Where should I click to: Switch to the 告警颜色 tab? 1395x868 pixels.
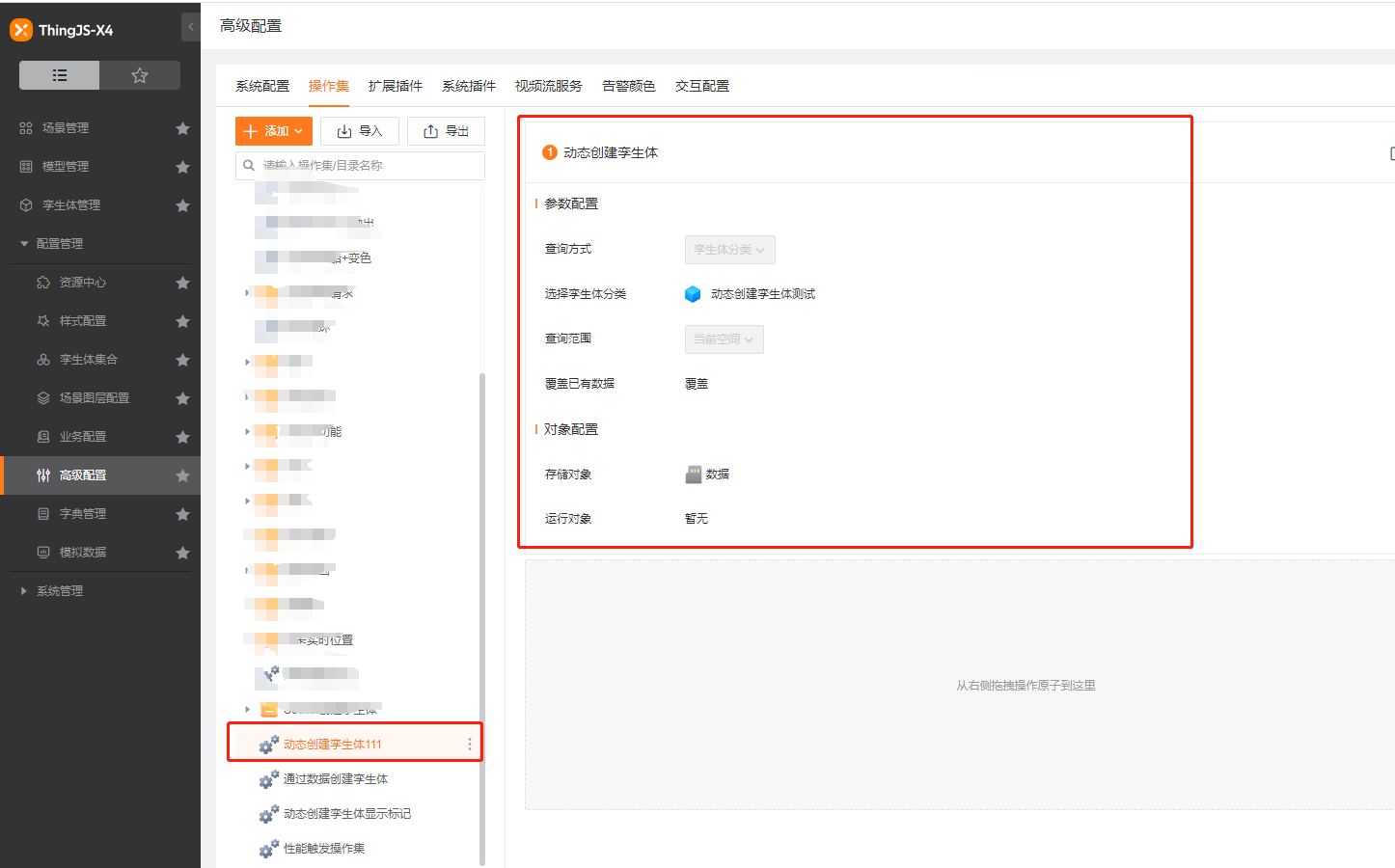(629, 86)
